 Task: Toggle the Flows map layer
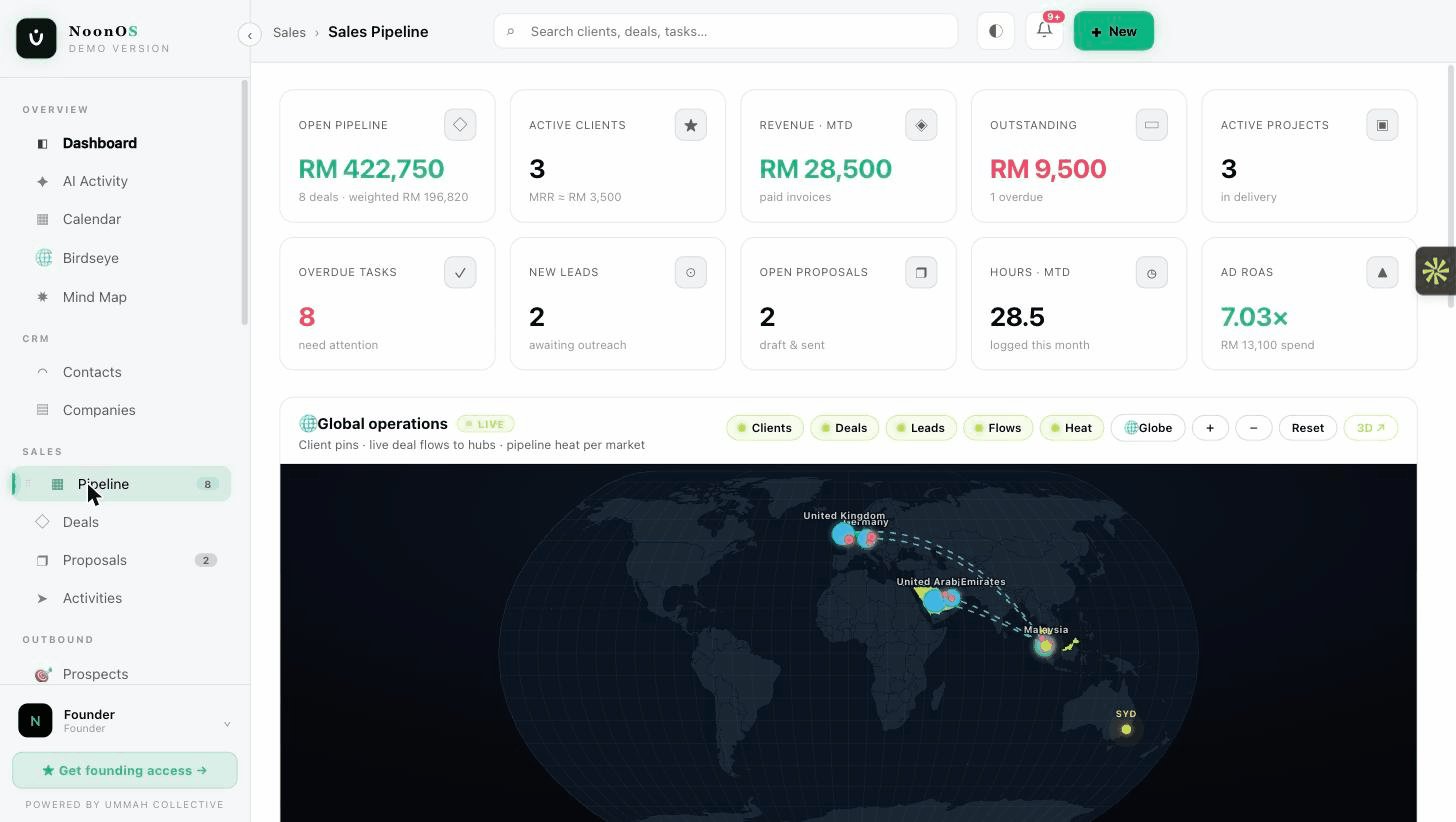click(x=998, y=428)
